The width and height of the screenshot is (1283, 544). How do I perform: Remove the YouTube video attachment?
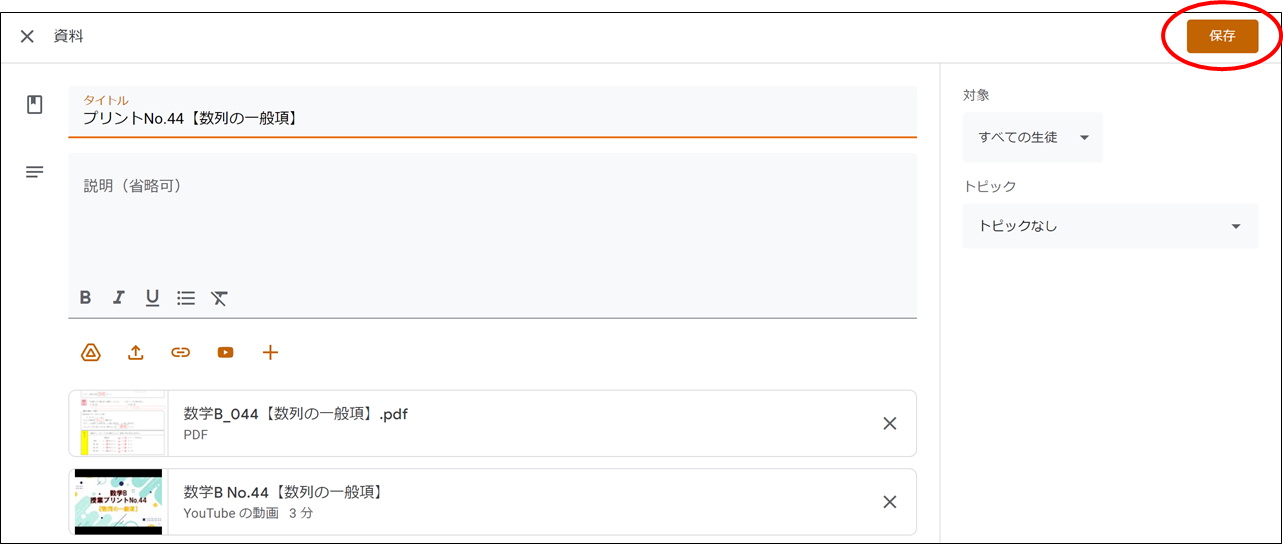click(889, 502)
